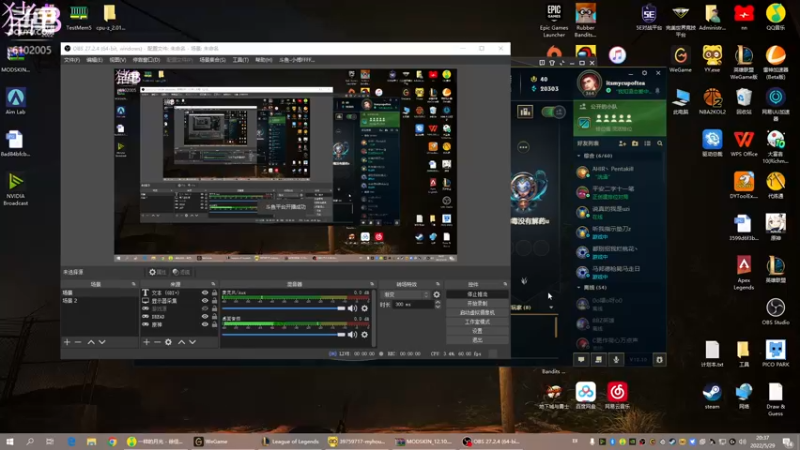The height and width of the screenshot is (450, 800).
Task: Mute the microphone audio speaker icon
Action: coord(353,308)
